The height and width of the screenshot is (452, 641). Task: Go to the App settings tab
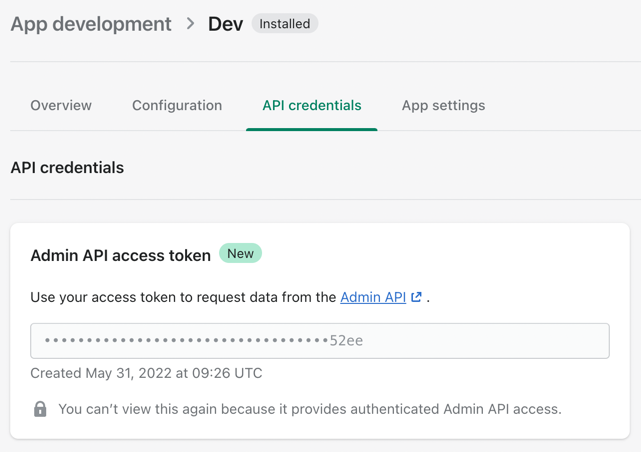click(443, 105)
